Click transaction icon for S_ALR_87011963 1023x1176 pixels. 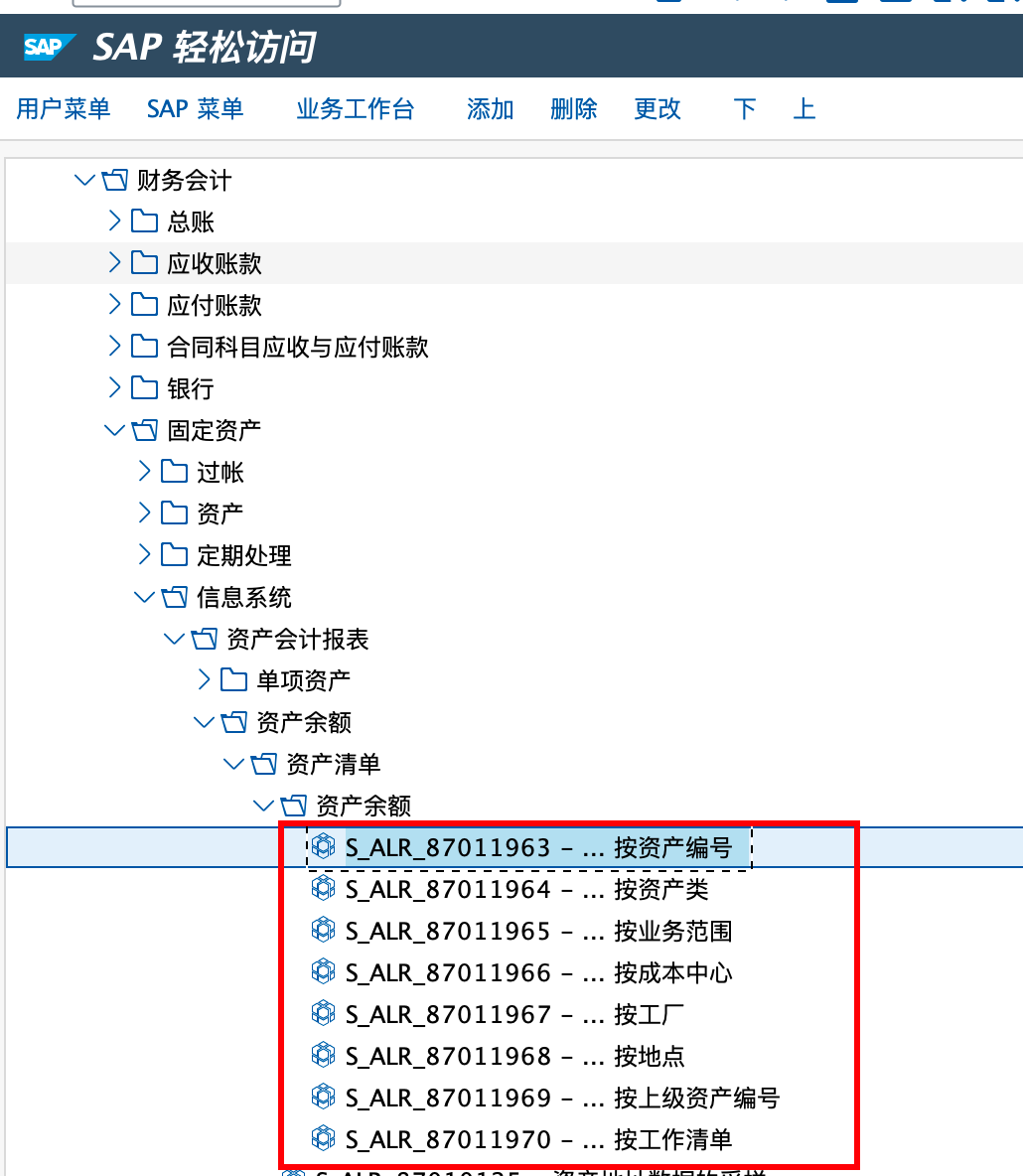pyautogui.click(x=323, y=847)
